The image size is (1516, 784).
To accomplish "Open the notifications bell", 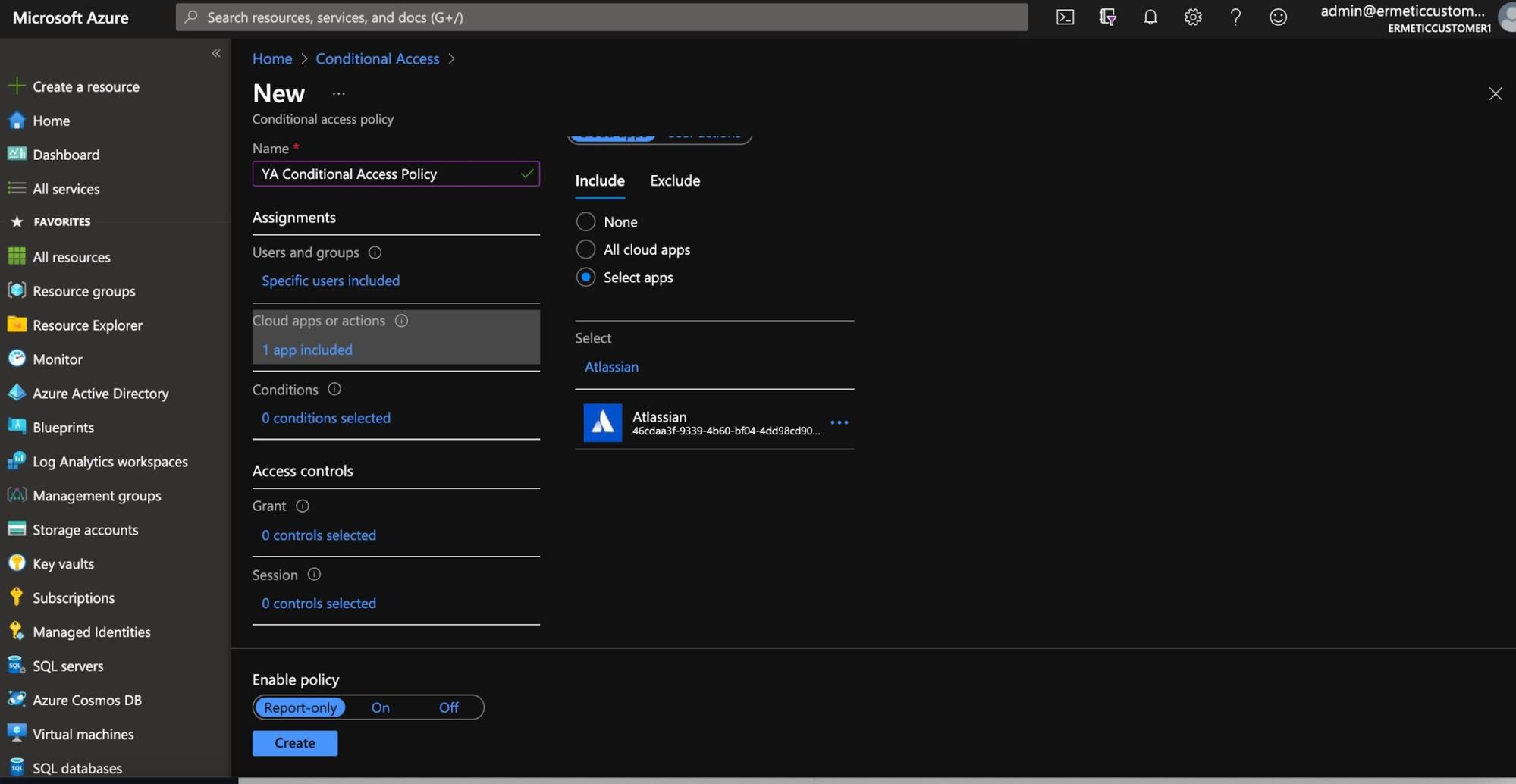I will click(x=1150, y=17).
